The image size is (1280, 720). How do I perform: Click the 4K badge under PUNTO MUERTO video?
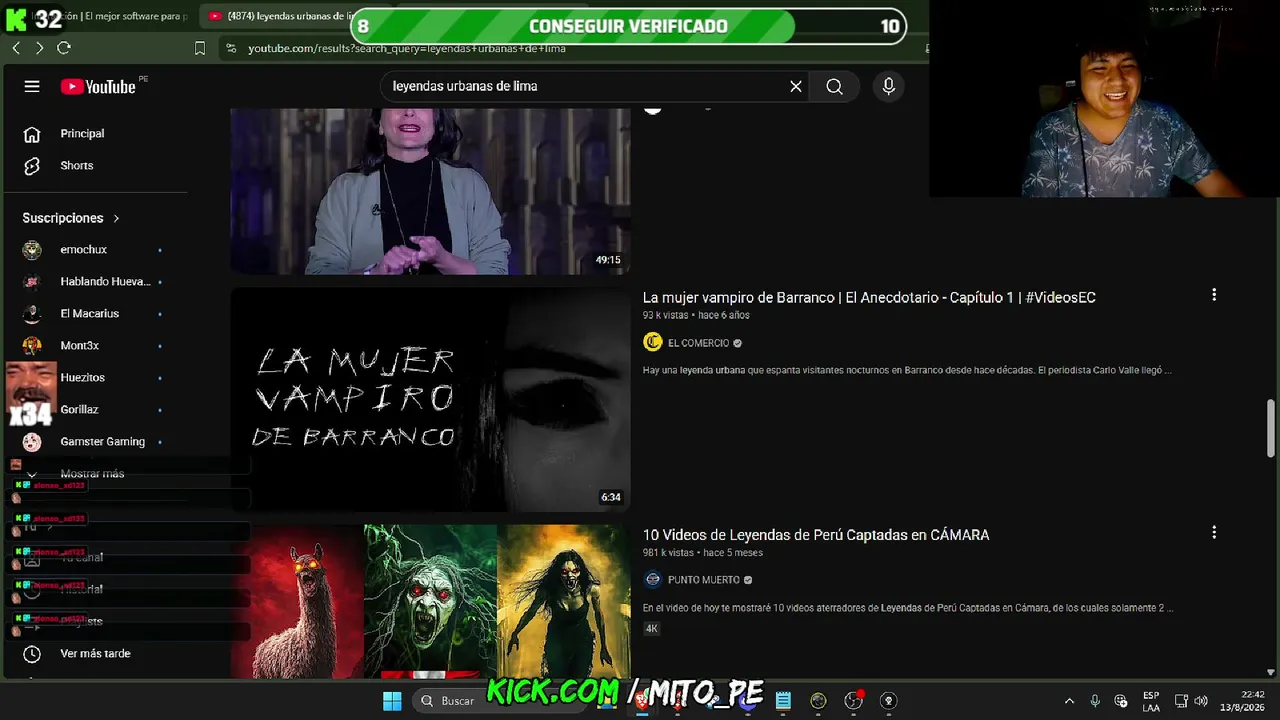[652, 629]
